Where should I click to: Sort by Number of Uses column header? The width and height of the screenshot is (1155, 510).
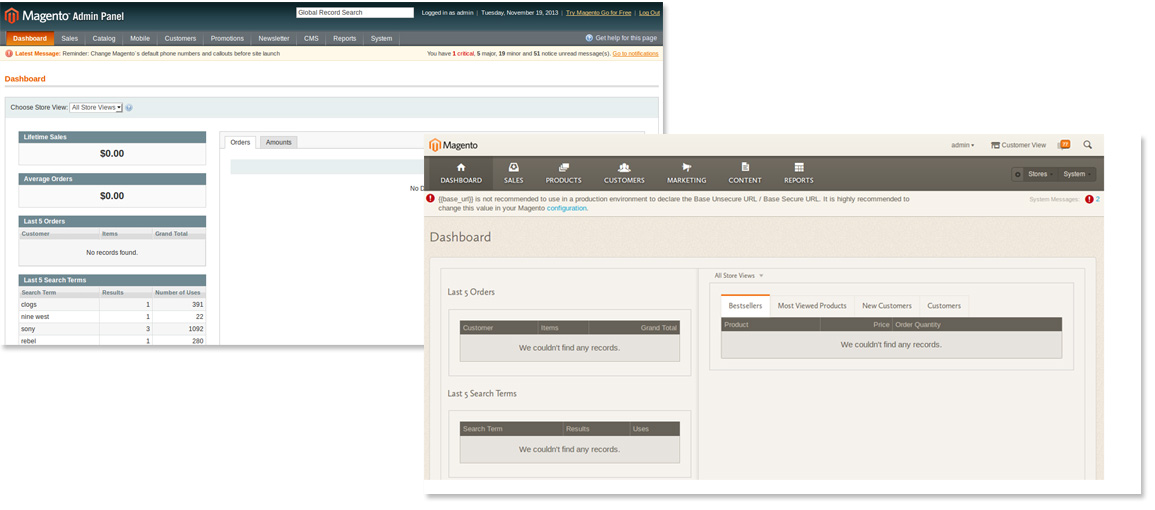tap(178, 293)
